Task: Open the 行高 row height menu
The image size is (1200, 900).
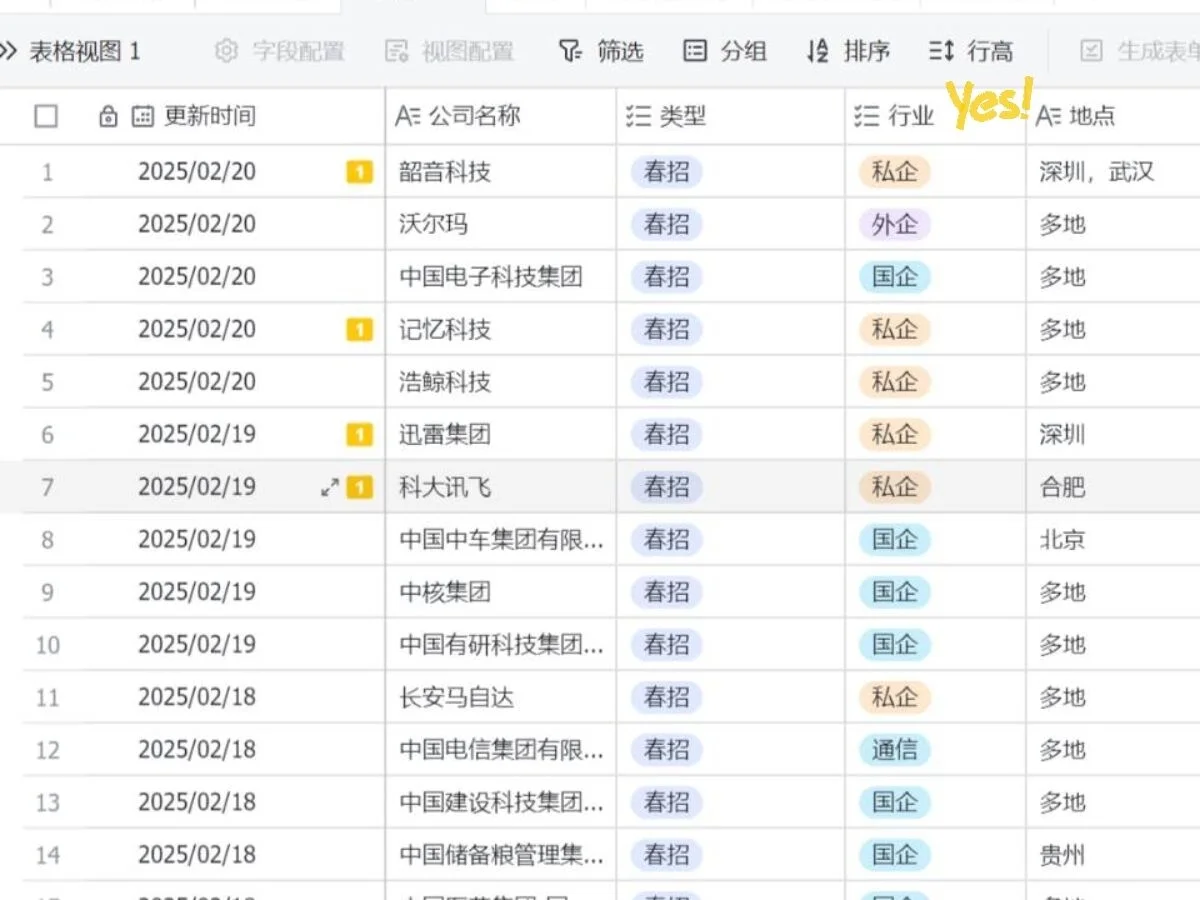Action: (971, 51)
